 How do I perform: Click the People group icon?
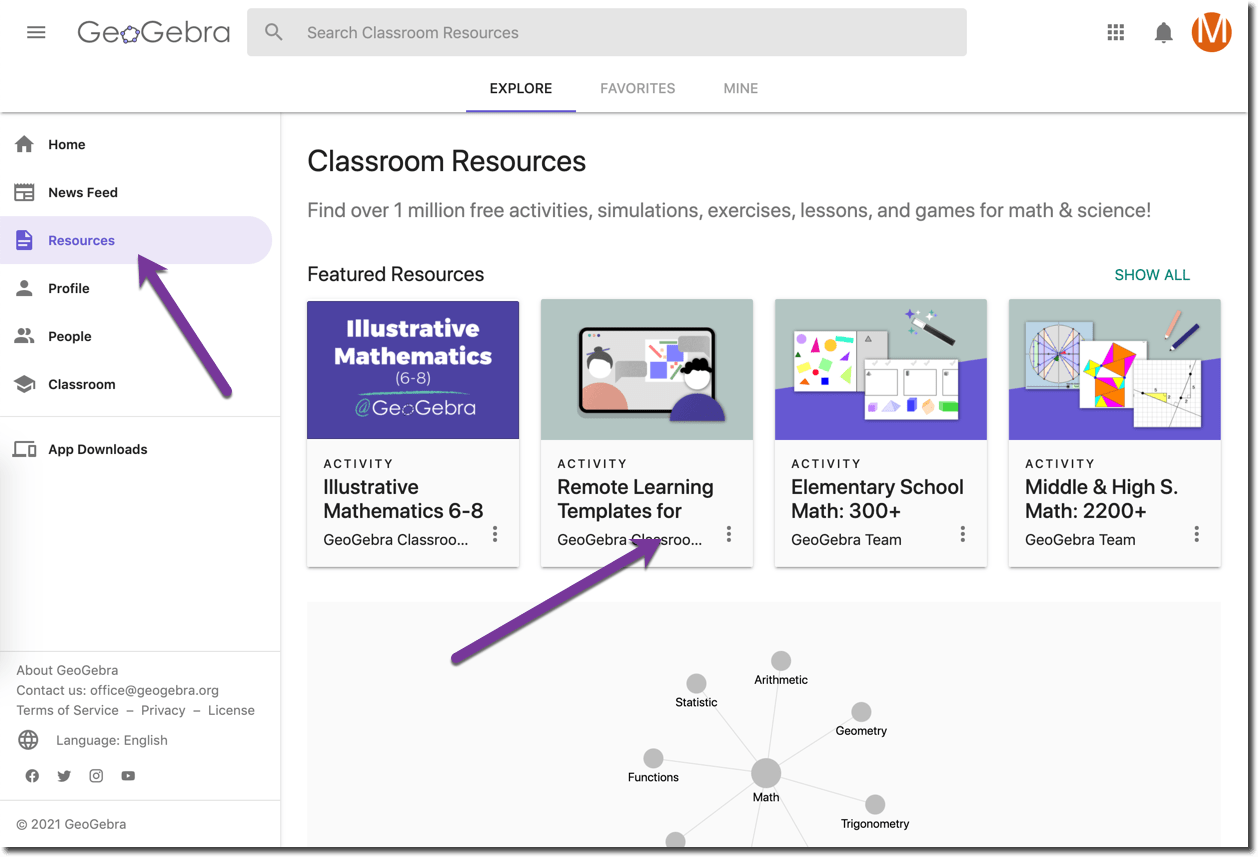click(25, 336)
